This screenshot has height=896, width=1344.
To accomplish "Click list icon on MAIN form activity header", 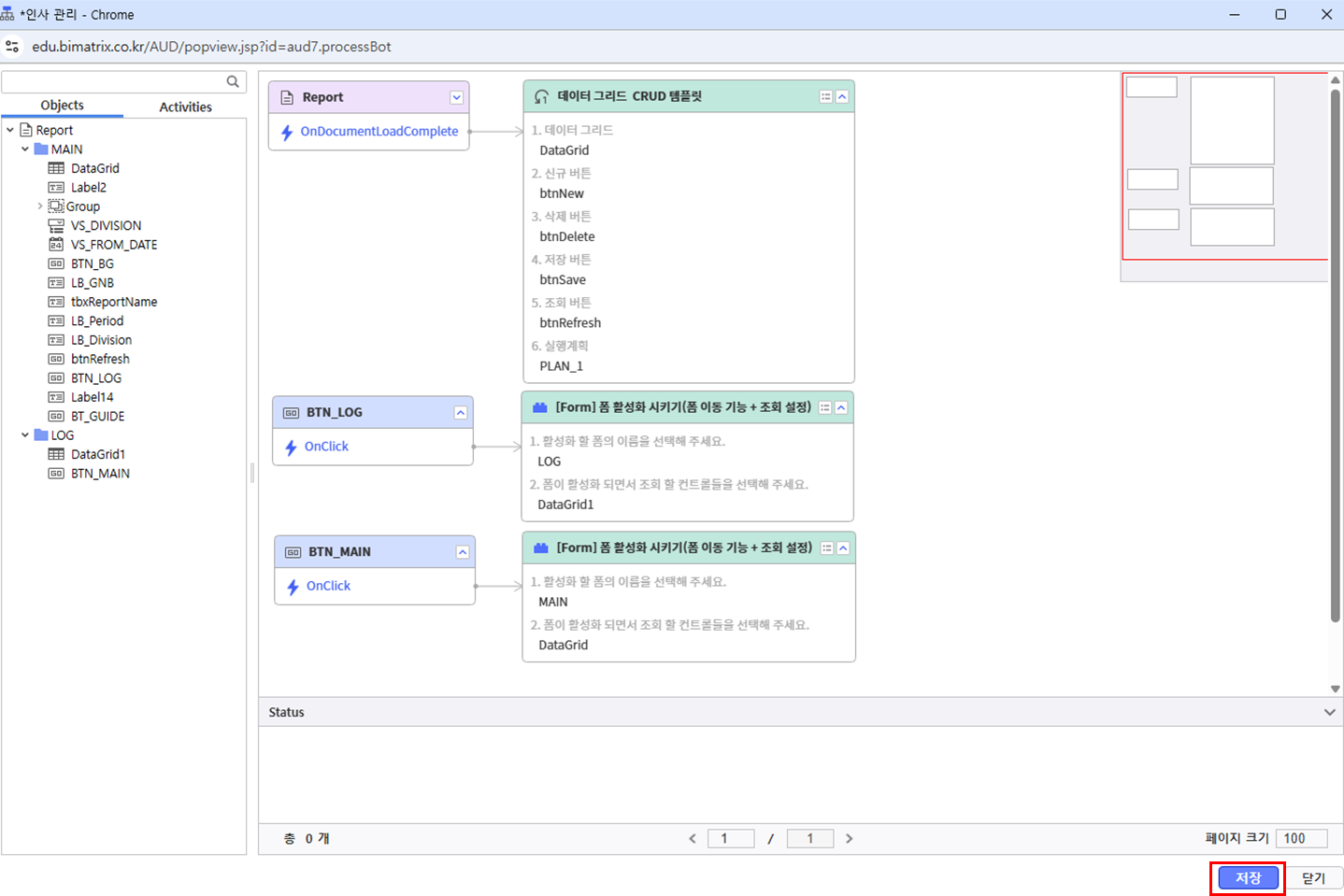I will [x=826, y=548].
